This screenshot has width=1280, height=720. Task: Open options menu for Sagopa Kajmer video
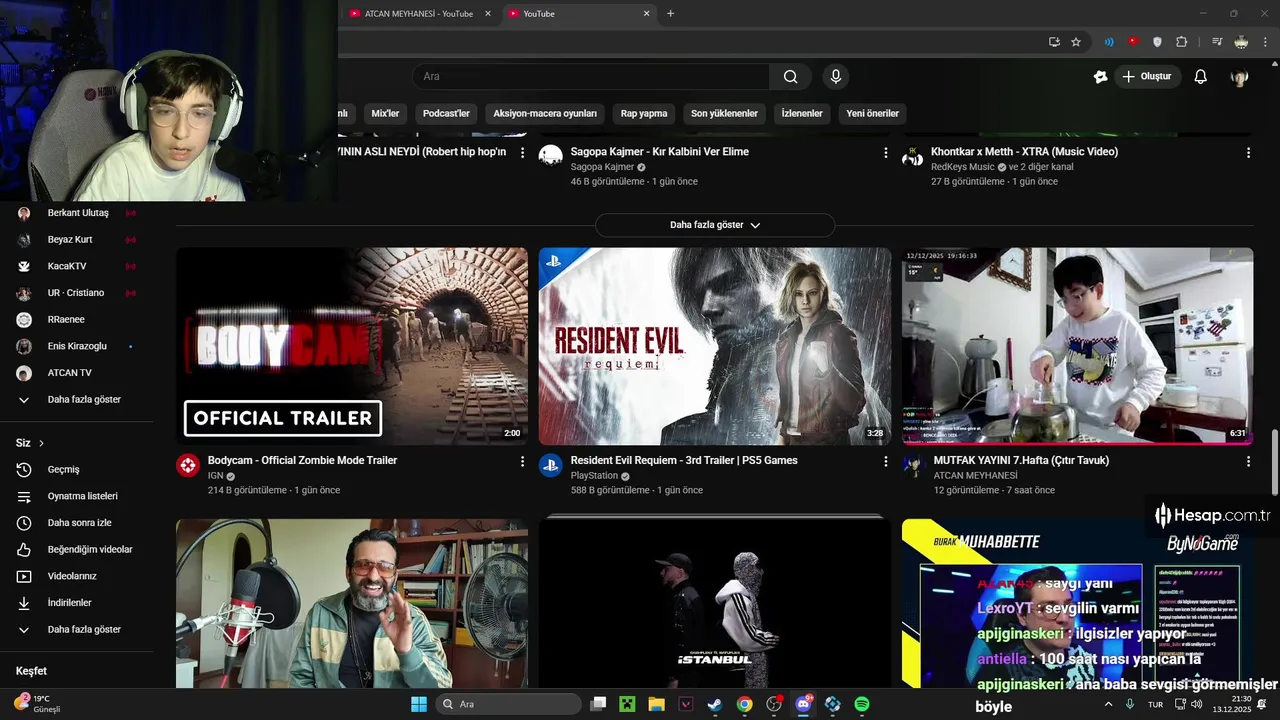(x=885, y=152)
